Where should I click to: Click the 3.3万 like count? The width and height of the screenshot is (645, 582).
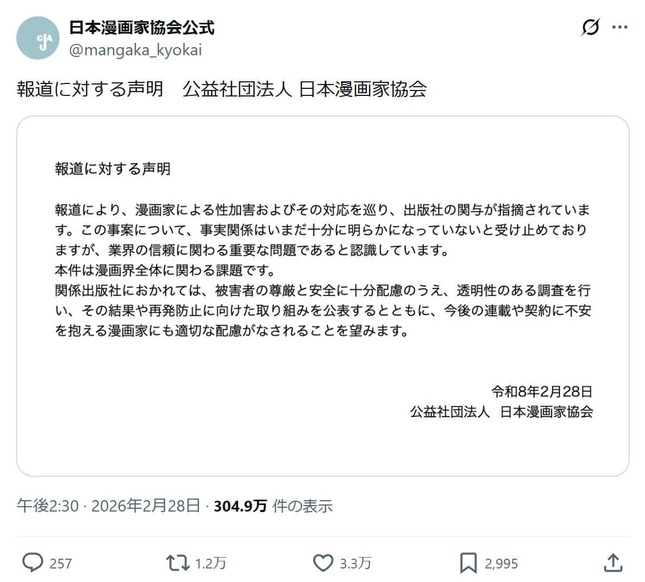(x=354, y=564)
